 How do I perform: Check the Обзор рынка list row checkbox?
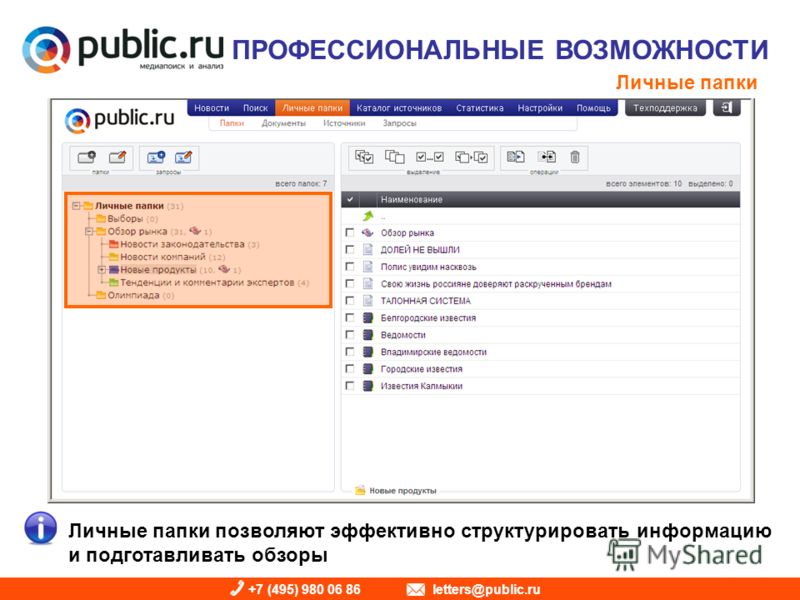coord(349,233)
